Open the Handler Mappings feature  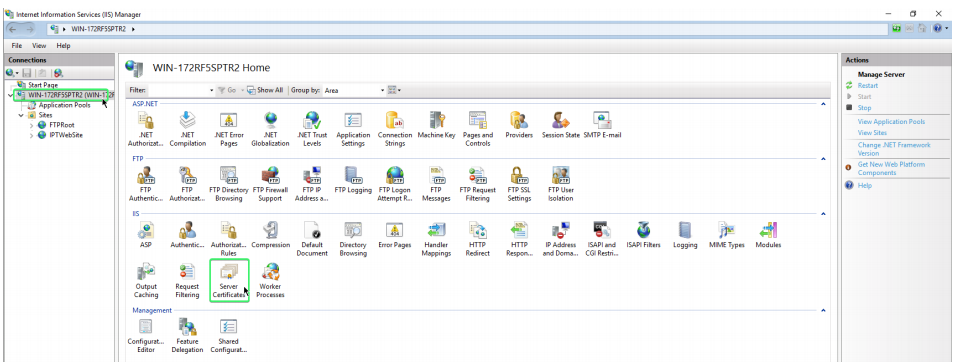pyautogui.click(x=437, y=239)
